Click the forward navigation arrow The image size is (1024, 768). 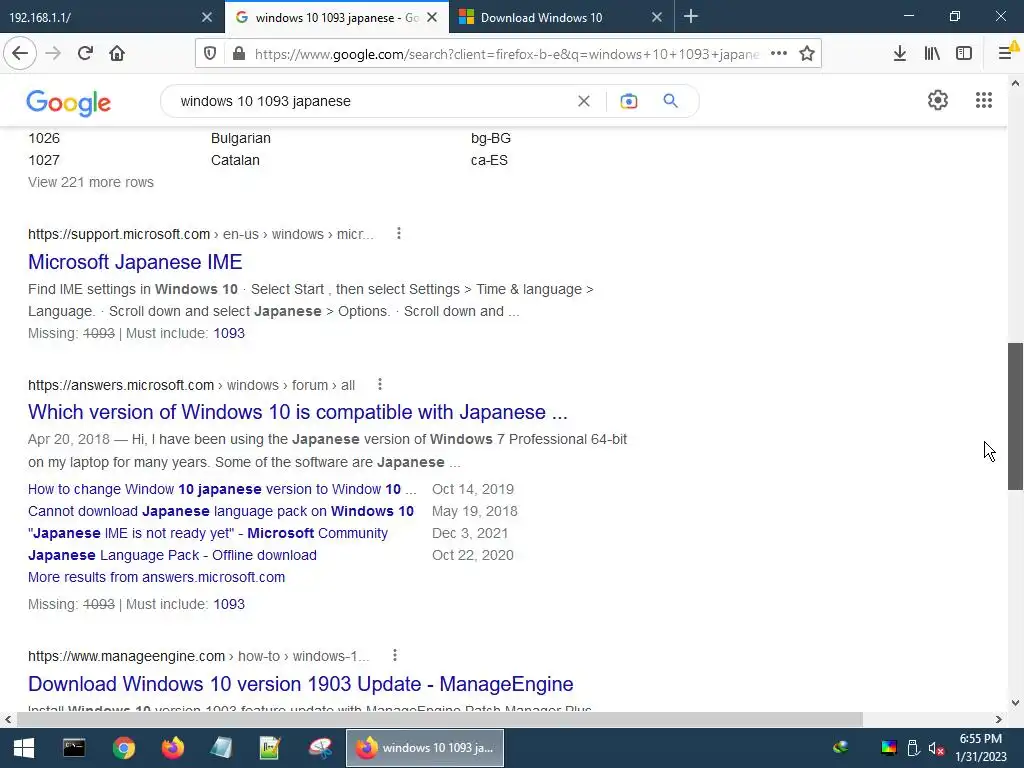point(53,54)
